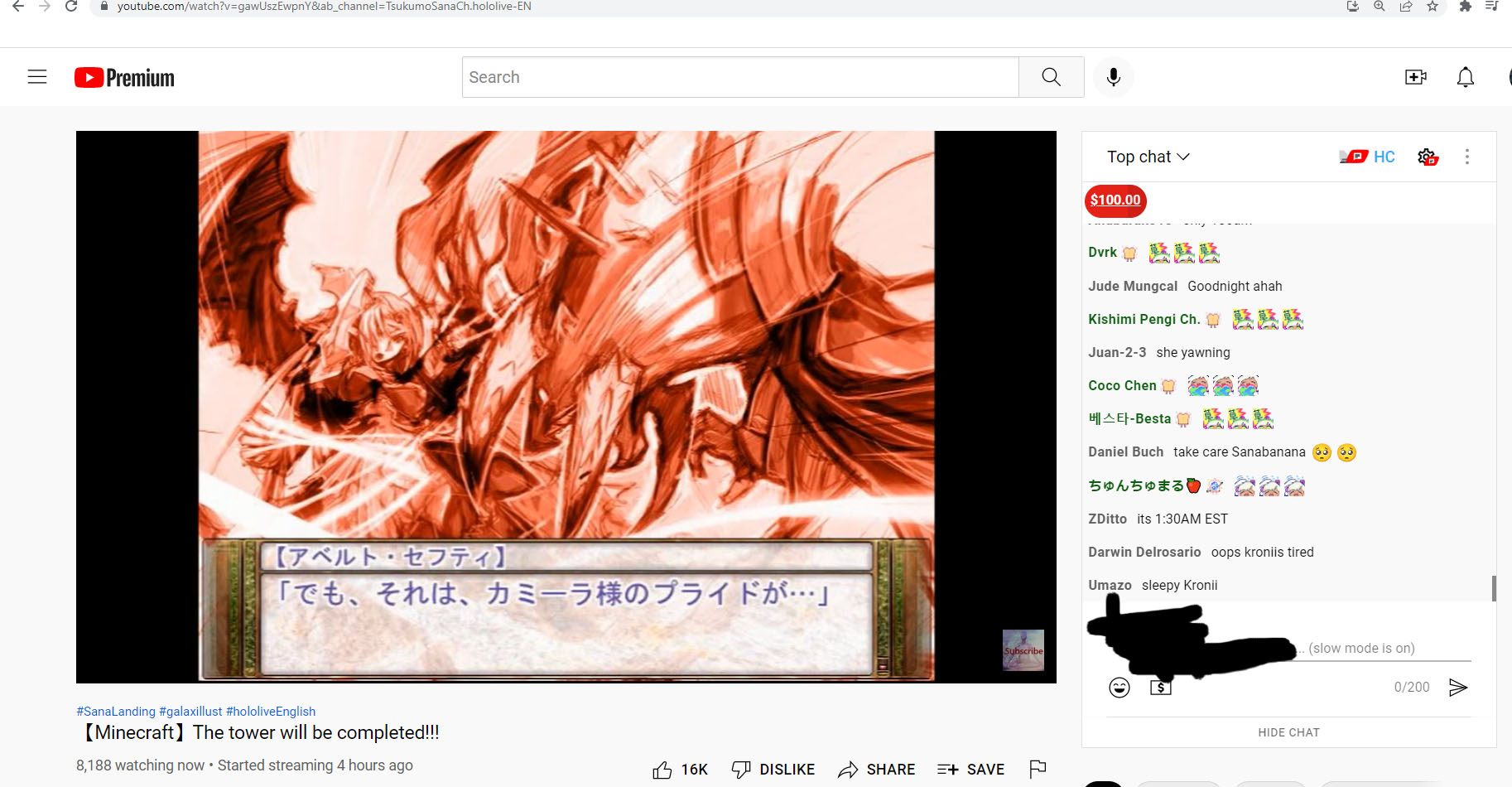Screen dimensions: 1512x787
Task: Send a Super Chat via dollar icon
Action: [x=1161, y=688]
